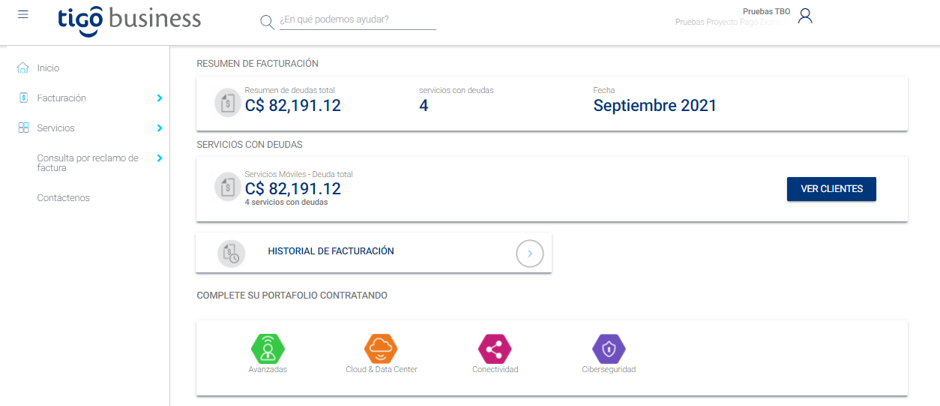This screenshot has width=940, height=406.
Task: Open the Ciberseguridad purple shield icon
Action: click(x=608, y=348)
